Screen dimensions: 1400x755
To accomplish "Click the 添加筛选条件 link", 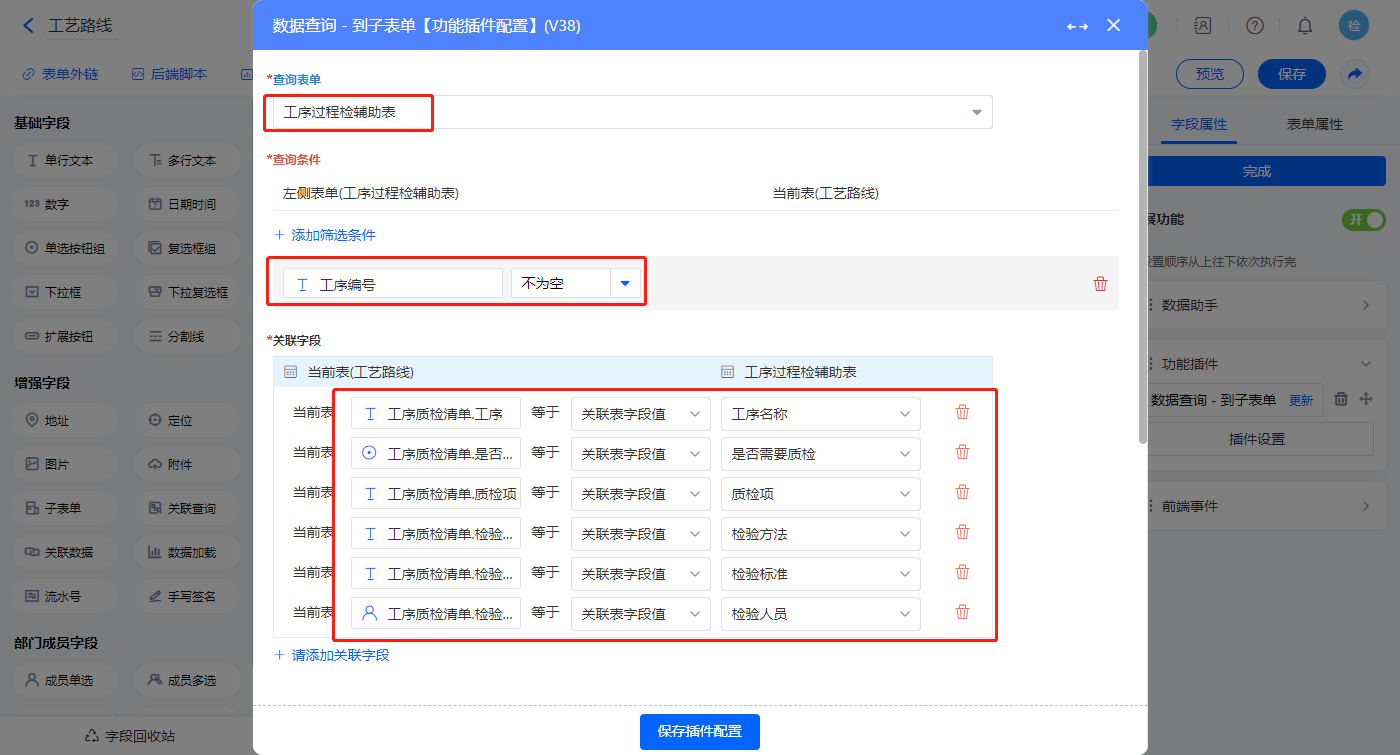I will click(325, 235).
